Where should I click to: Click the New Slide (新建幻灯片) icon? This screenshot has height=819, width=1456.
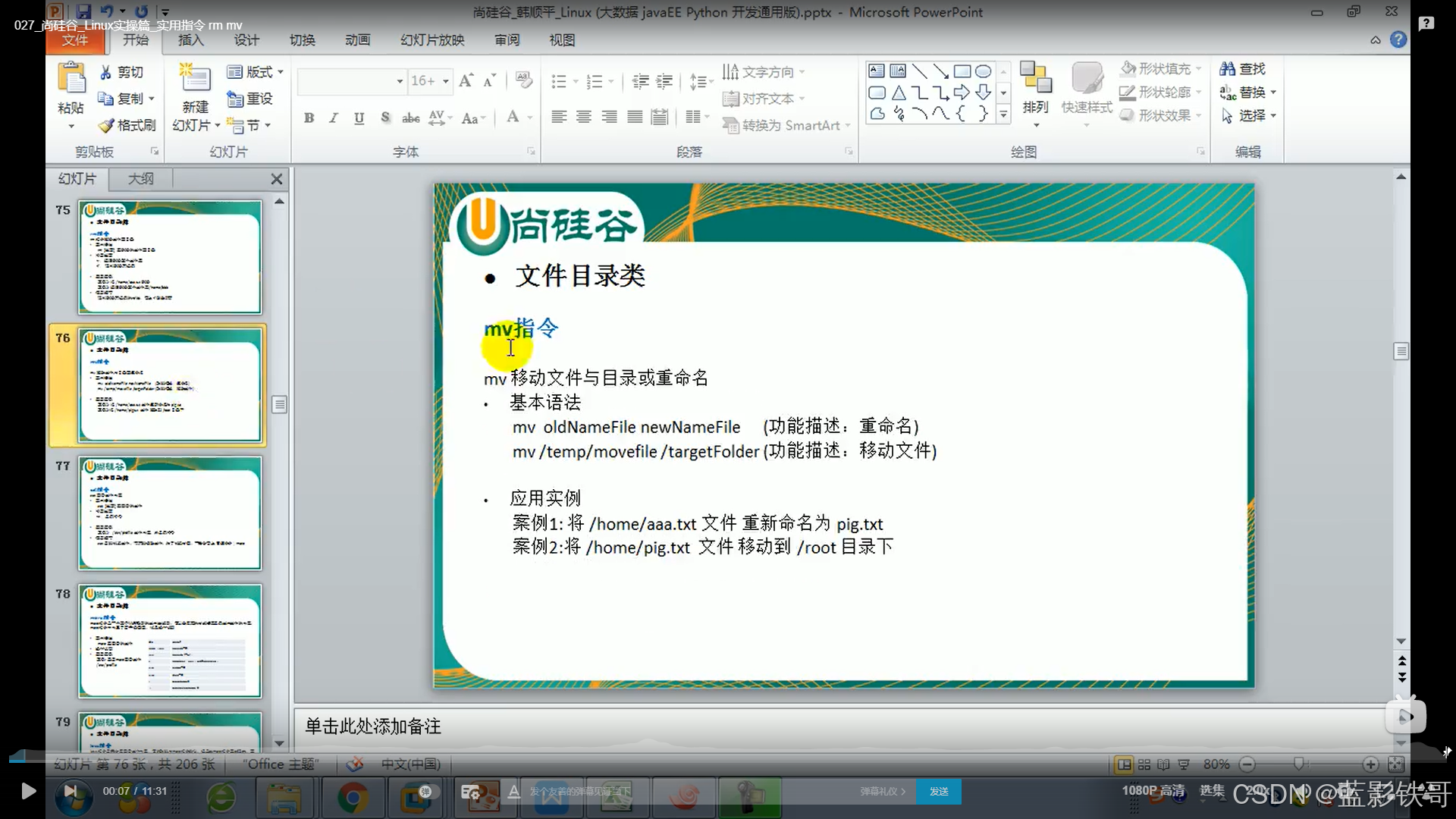coord(195,79)
